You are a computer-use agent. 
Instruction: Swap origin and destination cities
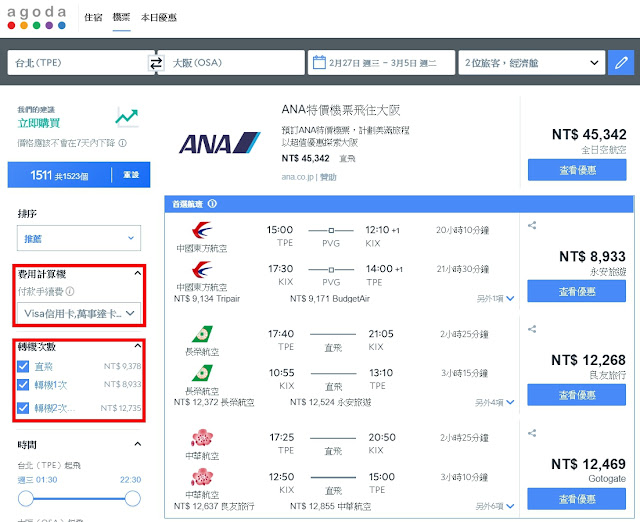(156, 63)
